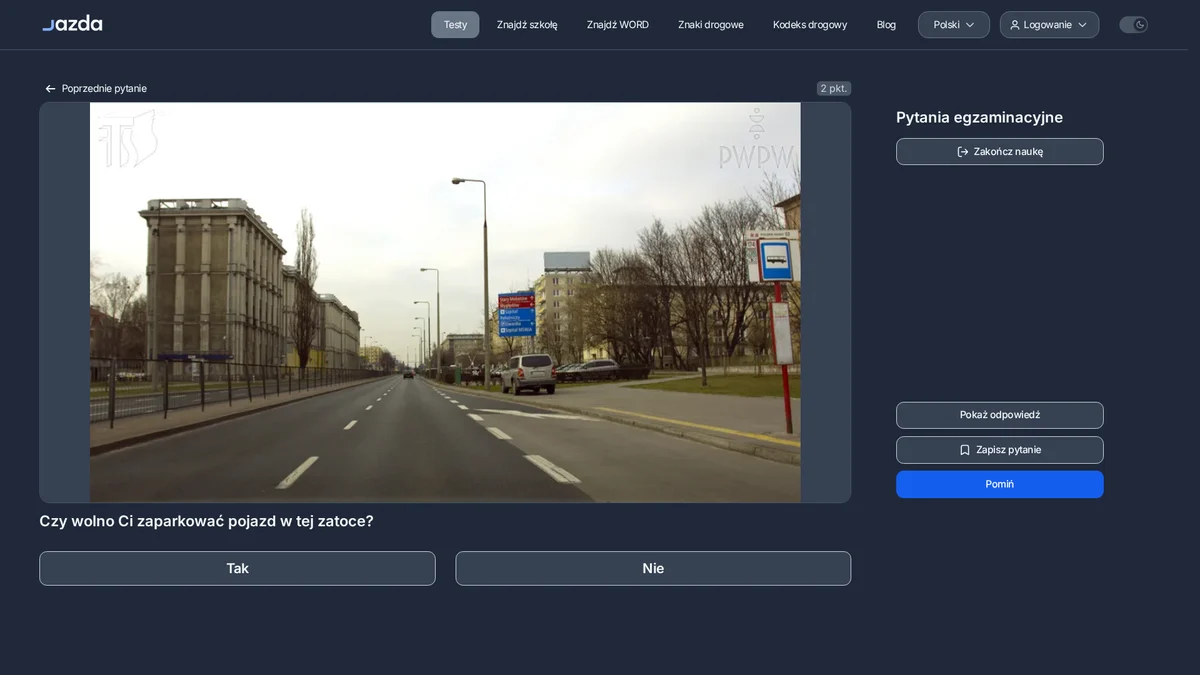Visit the Blog page
The width and height of the screenshot is (1200, 675).
click(886, 25)
